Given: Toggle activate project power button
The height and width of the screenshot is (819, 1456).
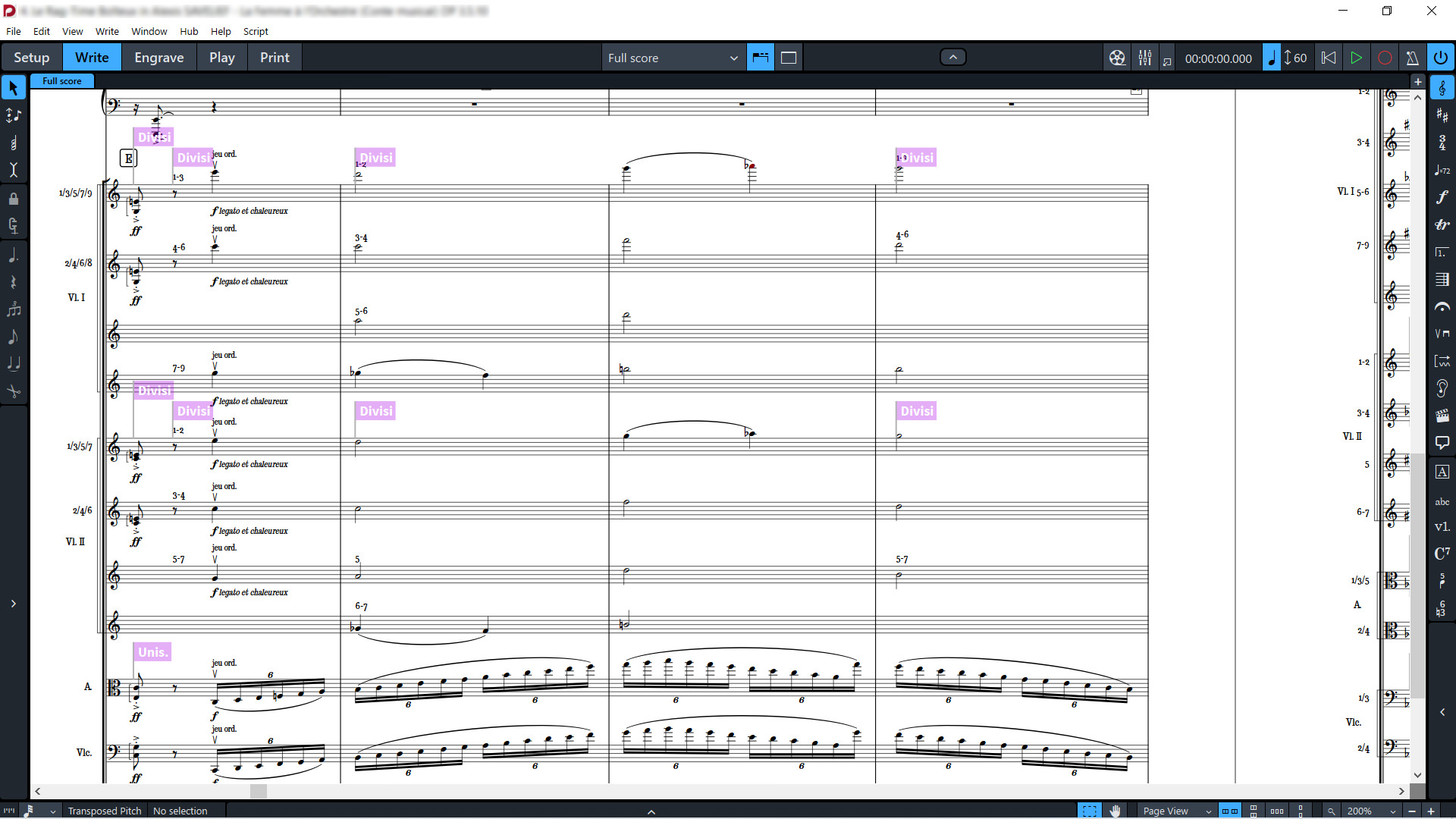Looking at the screenshot, I should 1441,58.
